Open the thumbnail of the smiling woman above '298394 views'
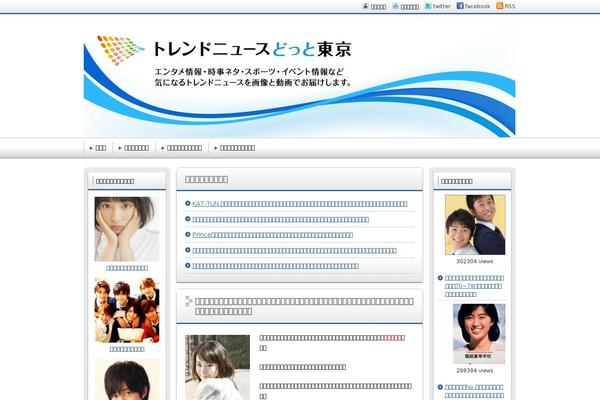600x400 pixels. coord(479,334)
